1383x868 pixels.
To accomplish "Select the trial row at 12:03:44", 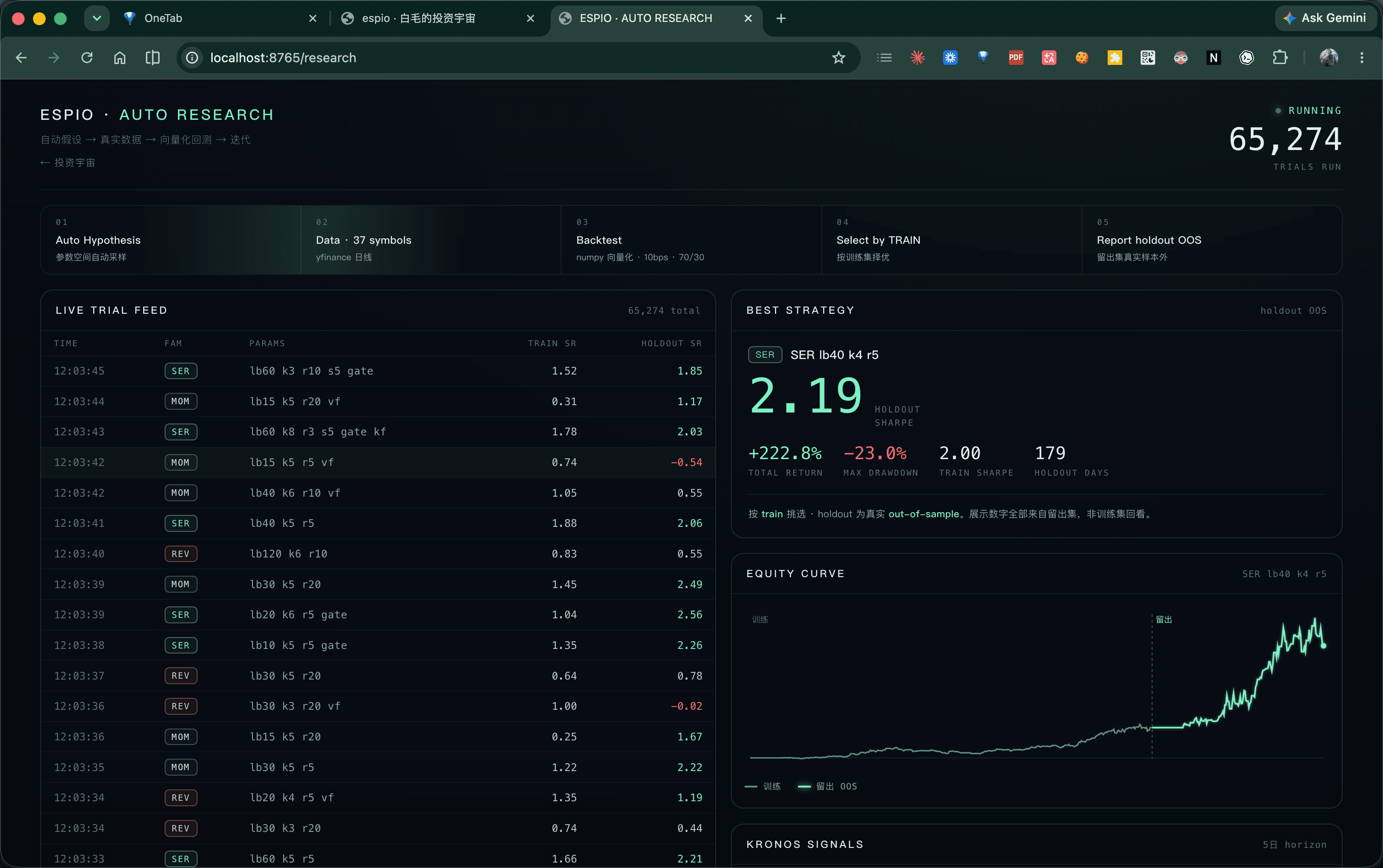I will point(378,401).
